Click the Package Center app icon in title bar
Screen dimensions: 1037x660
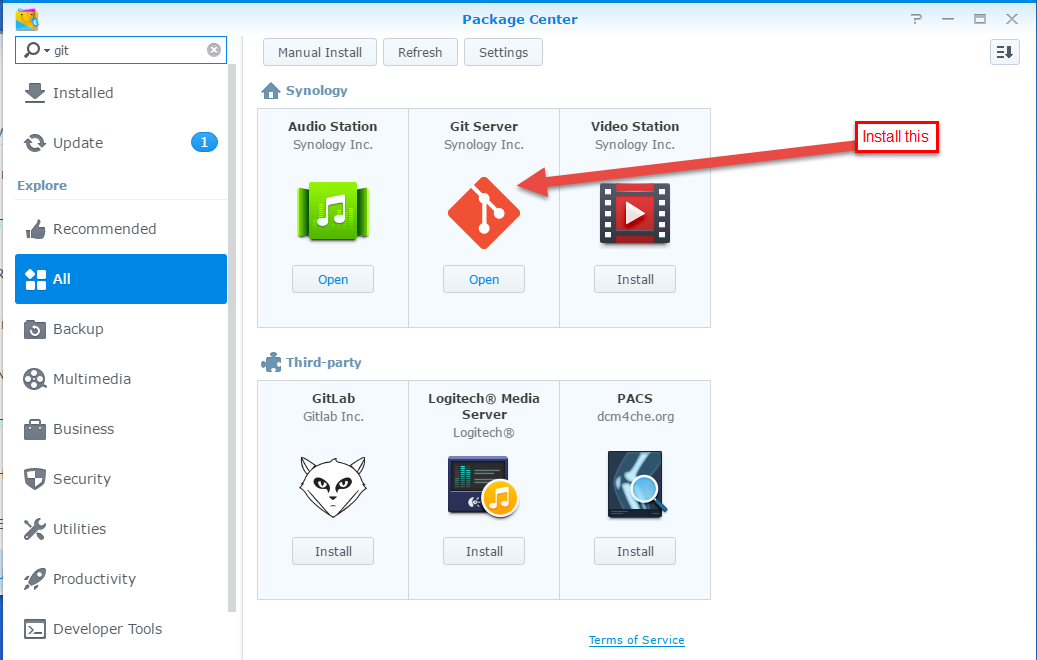(27, 19)
